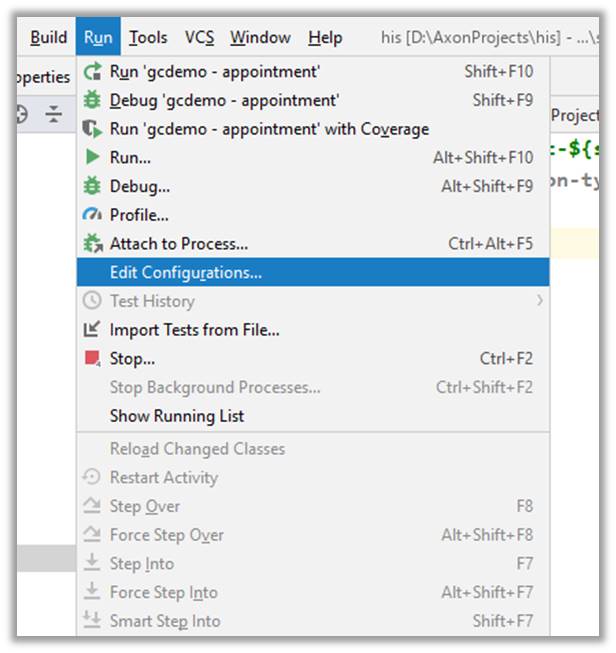616x653 pixels.
Task: Open the Help menu
Action: point(325,38)
